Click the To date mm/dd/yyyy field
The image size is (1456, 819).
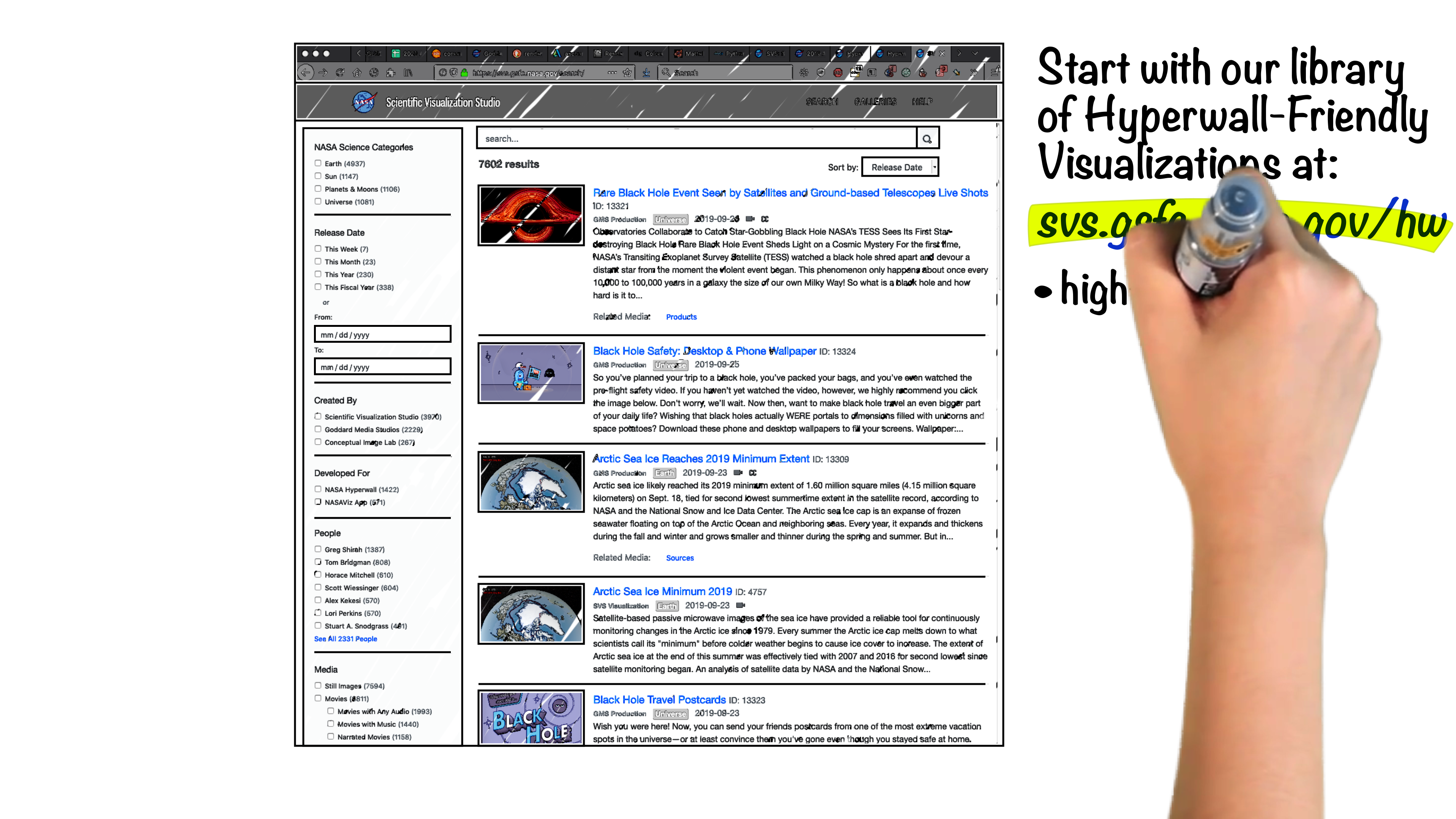pyautogui.click(x=383, y=367)
